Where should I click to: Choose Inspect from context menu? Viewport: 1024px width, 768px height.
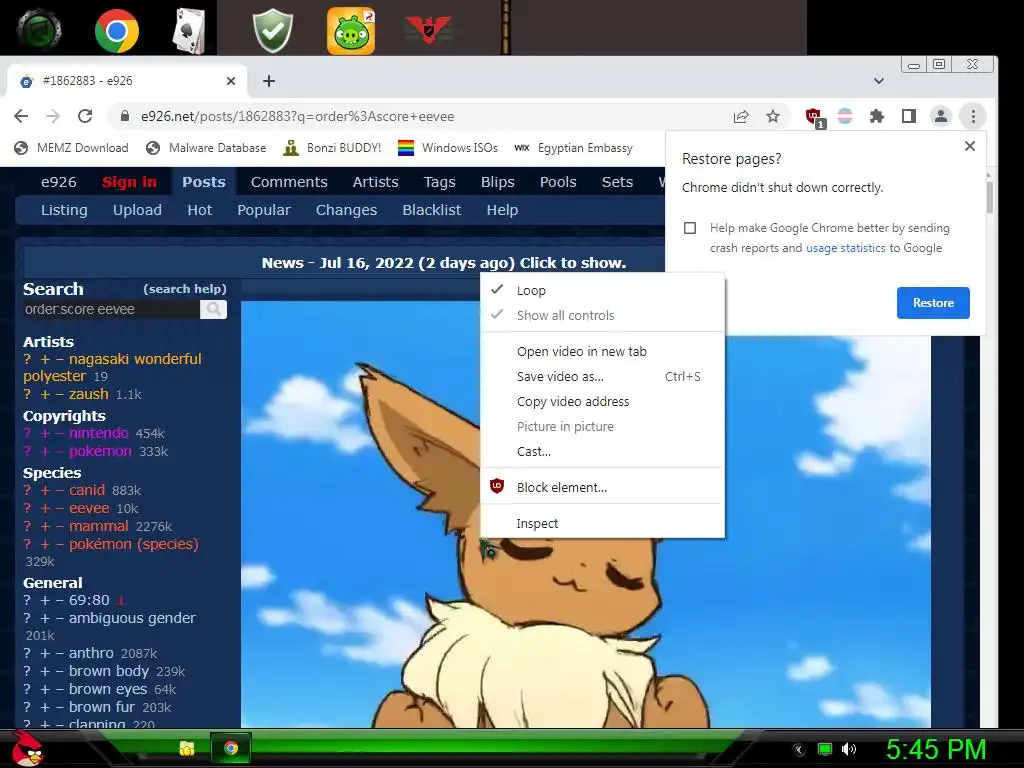(x=602, y=523)
